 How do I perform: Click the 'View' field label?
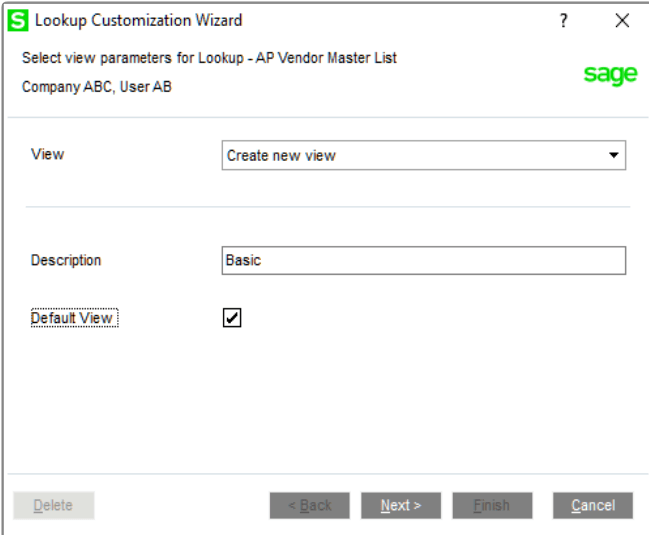pos(47,154)
